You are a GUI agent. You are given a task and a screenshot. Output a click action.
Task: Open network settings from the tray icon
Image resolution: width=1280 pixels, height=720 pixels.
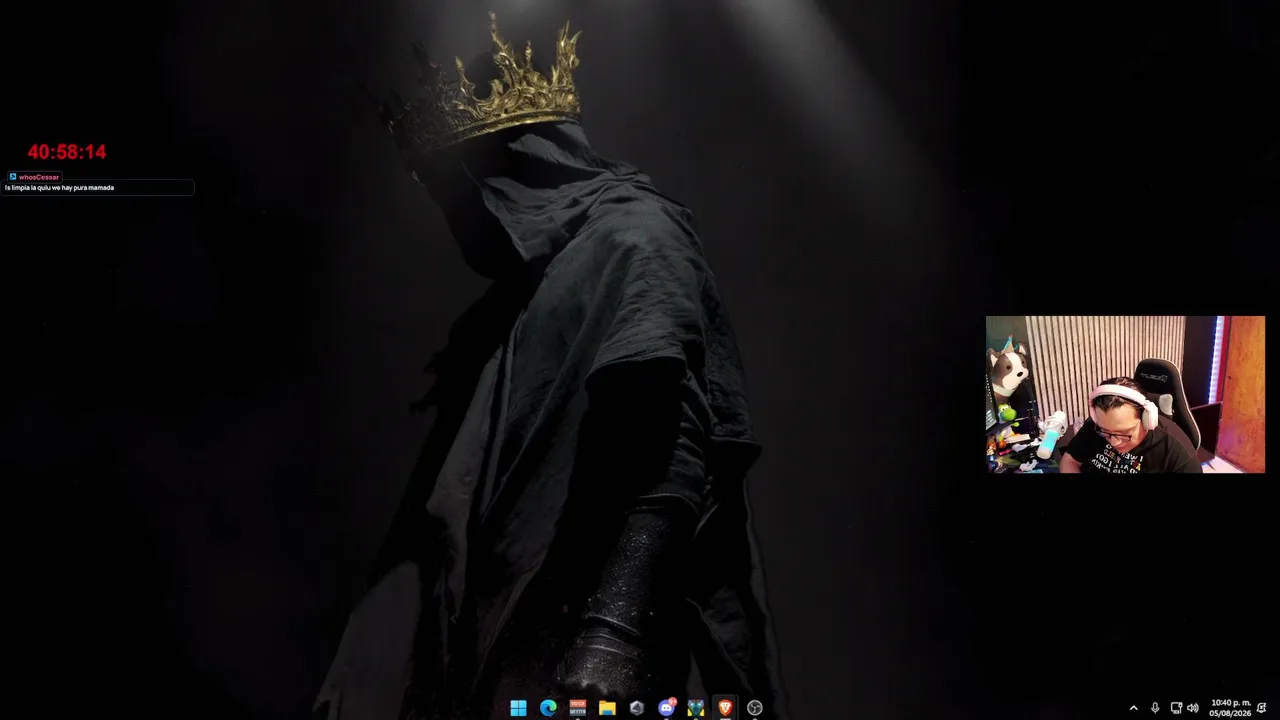pyautogui.click(x=1176, y=708)
